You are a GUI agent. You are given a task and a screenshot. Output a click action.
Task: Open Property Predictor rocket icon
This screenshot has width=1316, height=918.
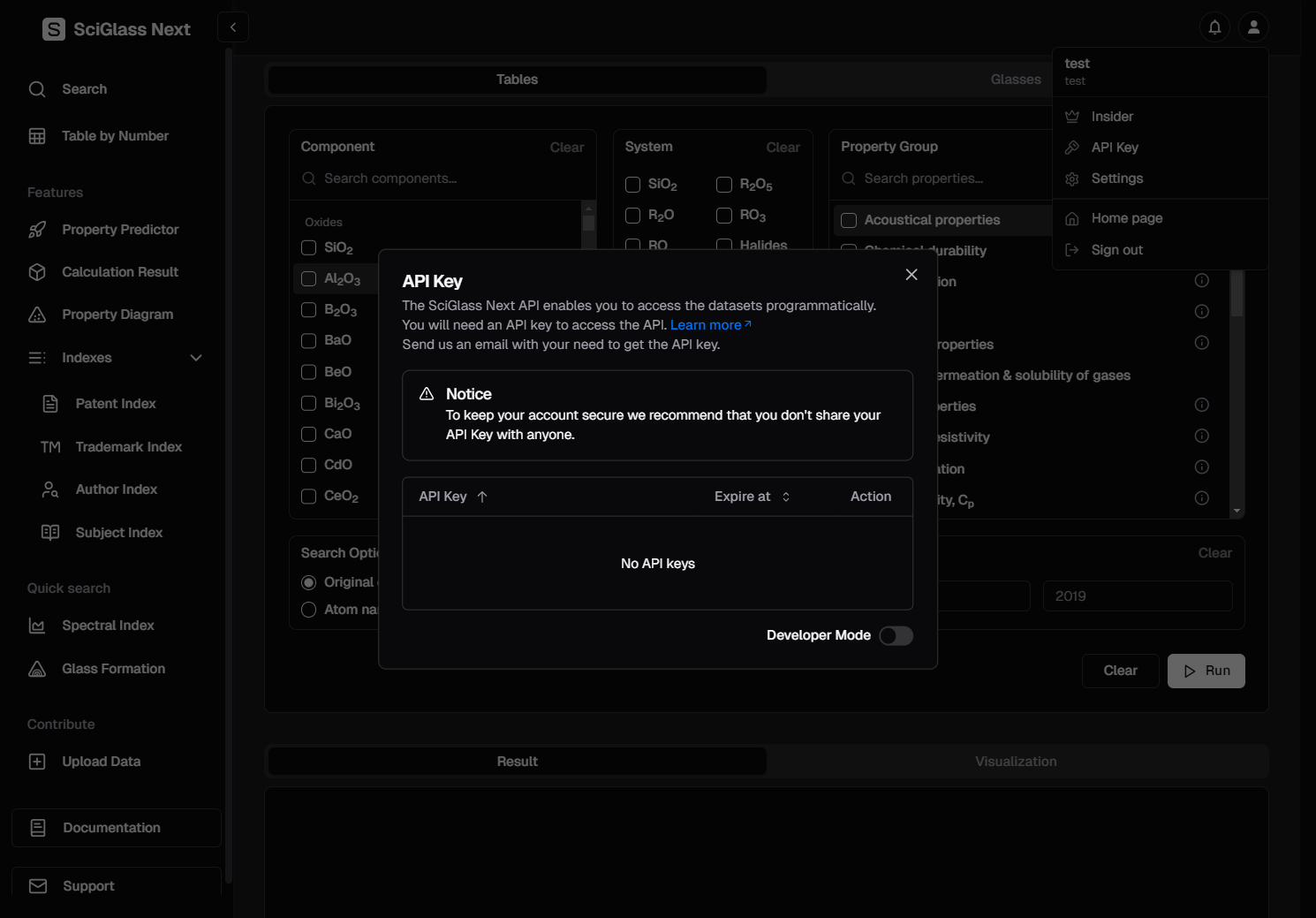[37, 230]
